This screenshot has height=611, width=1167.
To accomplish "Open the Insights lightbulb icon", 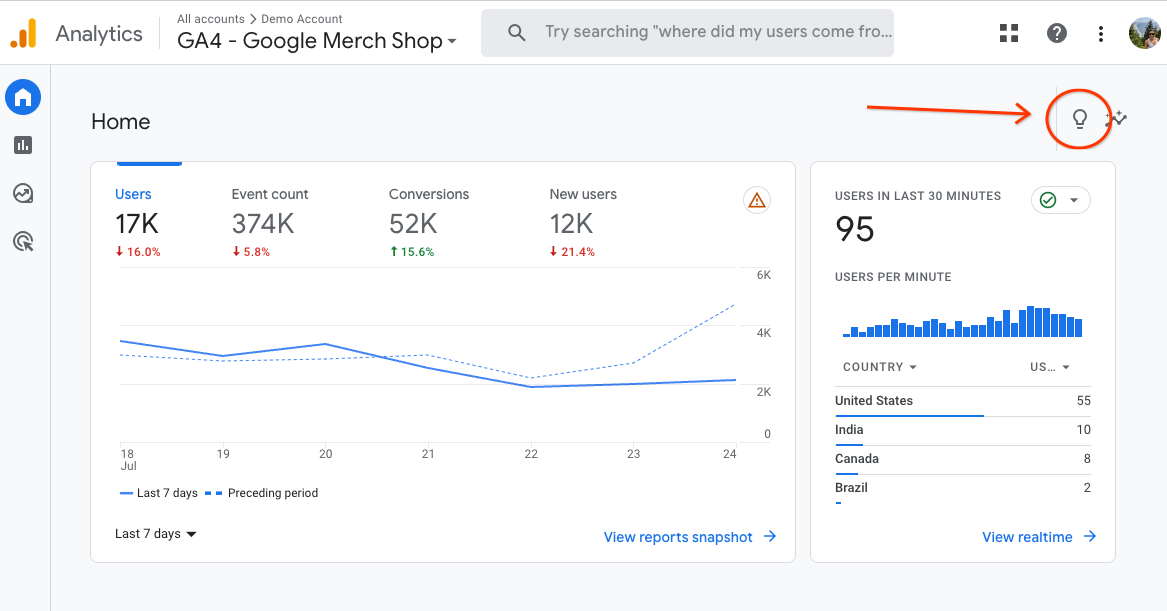I will [1079, 119].
